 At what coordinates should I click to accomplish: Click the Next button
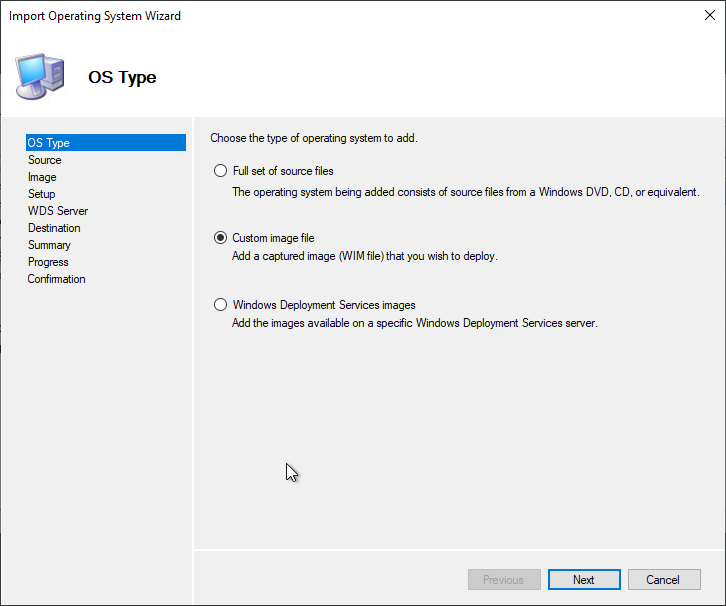(x=584, y=580)
